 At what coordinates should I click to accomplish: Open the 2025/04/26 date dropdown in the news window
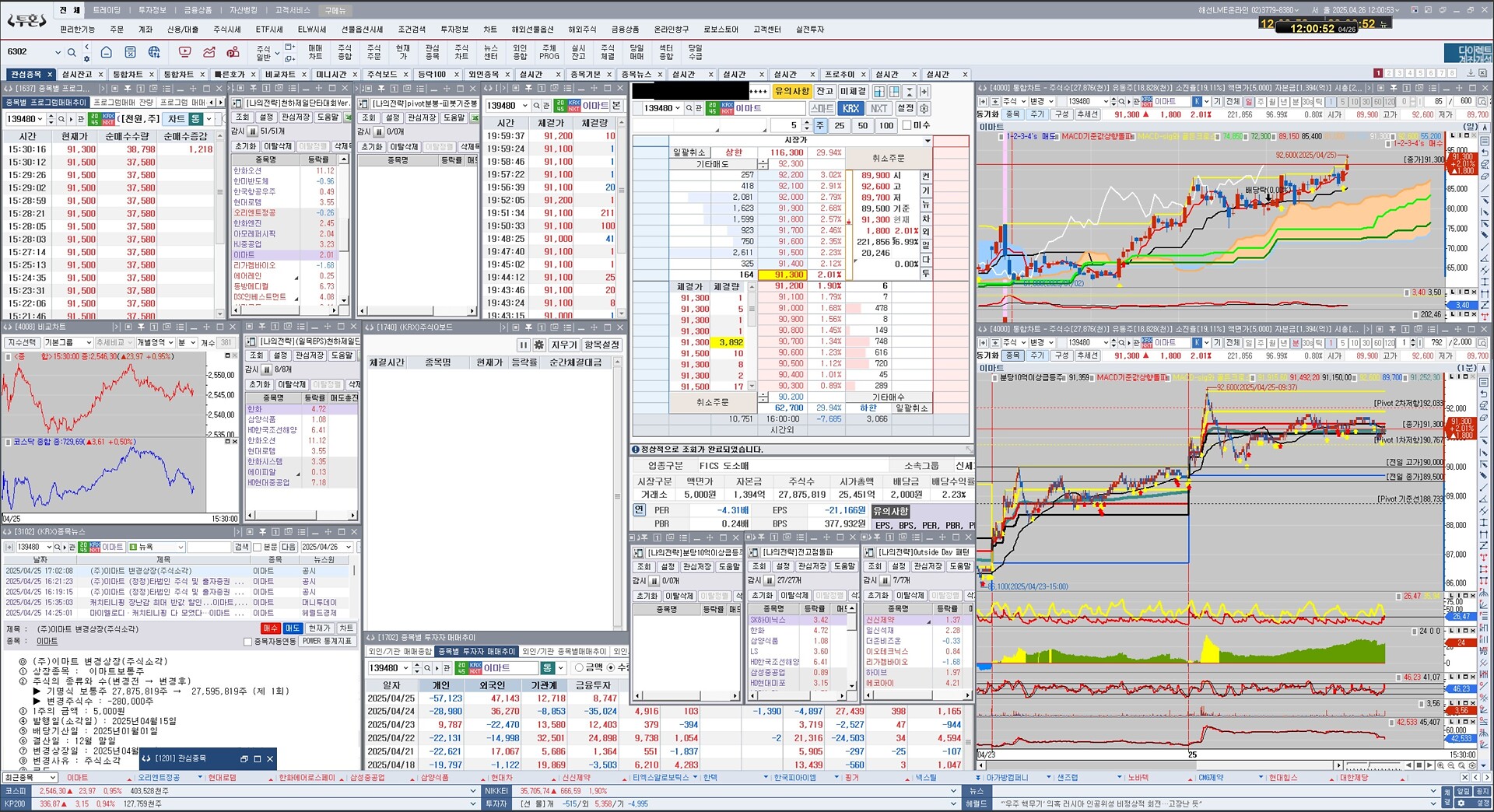coord(349,547)
